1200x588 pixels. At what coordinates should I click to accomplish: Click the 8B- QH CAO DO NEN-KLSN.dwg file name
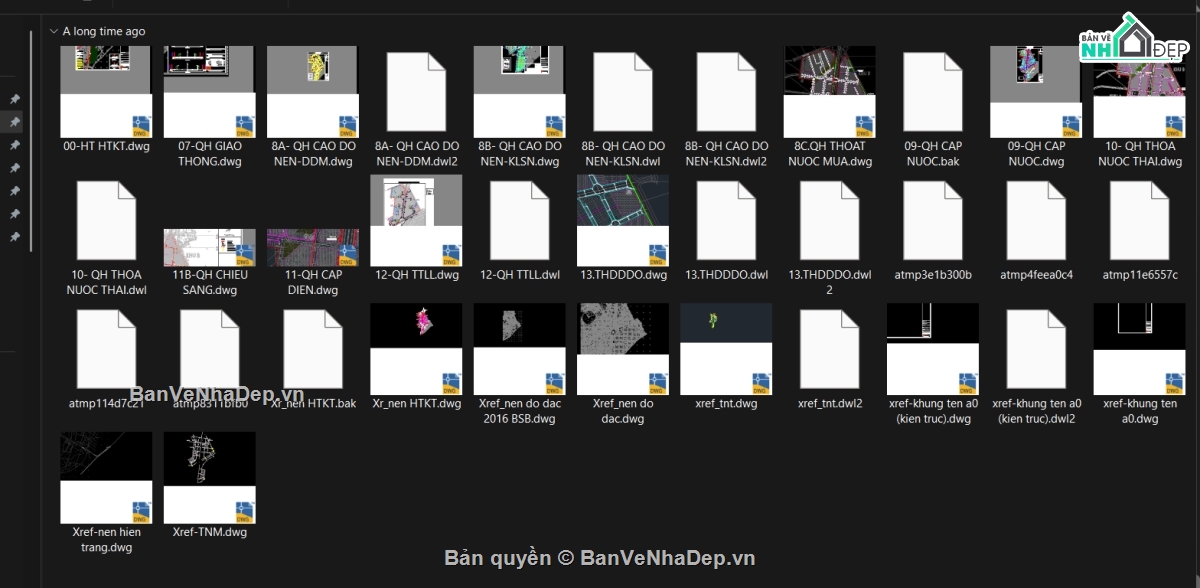(519, 153)
